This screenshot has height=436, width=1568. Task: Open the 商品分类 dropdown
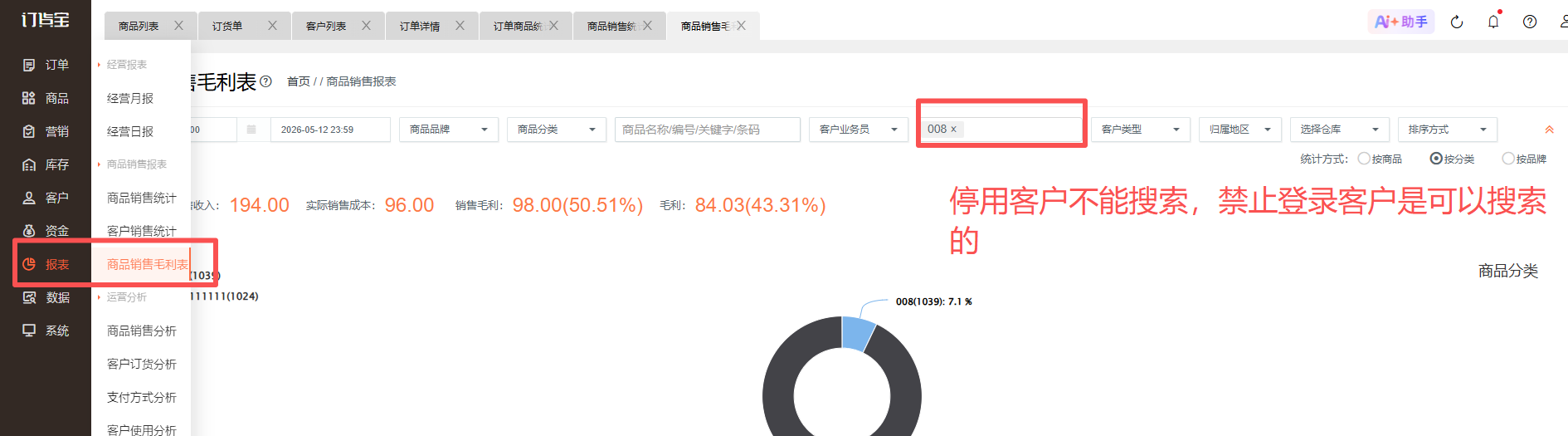coord(557,130)
